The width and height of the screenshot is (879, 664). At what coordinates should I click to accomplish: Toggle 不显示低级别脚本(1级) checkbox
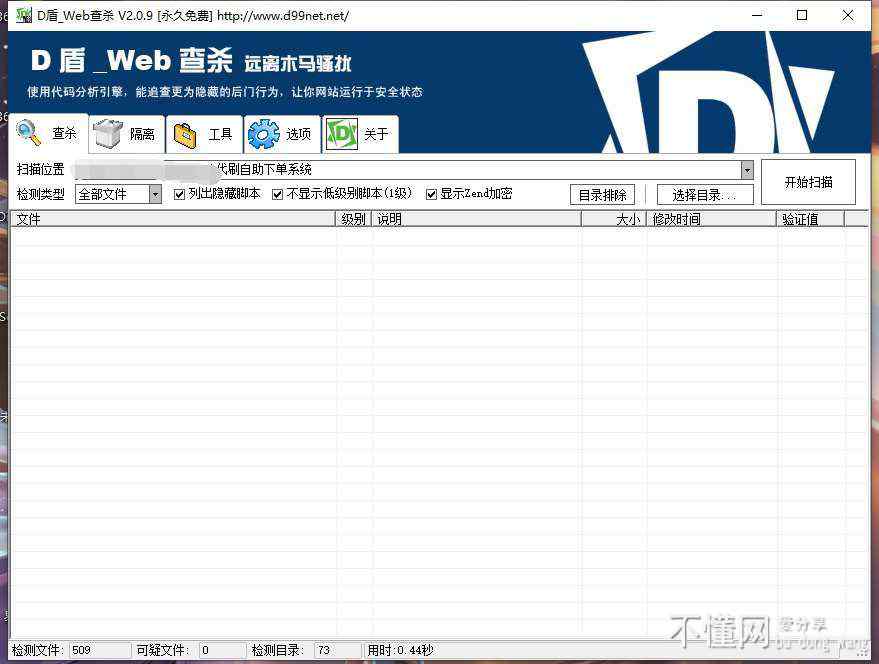click(277, 195)
